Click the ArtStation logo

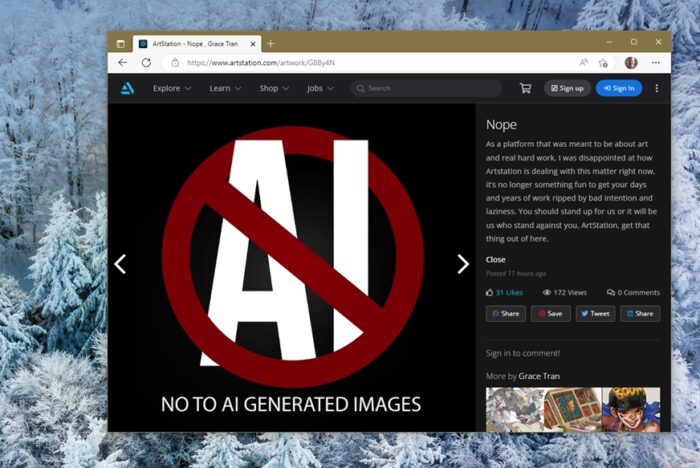(127, 88)
